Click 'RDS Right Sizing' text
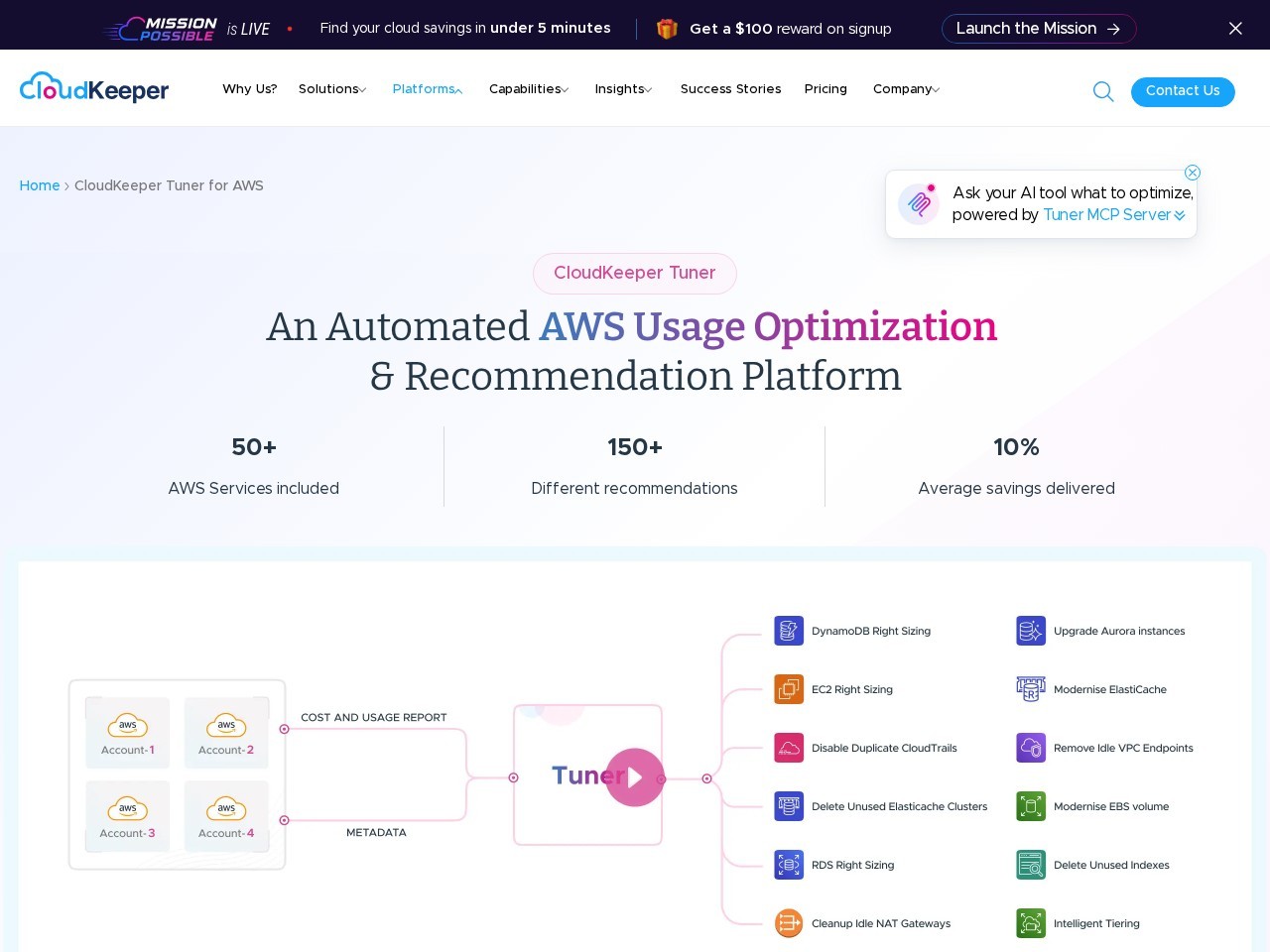The height and width of the screenshot is (952, 1270). click(853, 865)
